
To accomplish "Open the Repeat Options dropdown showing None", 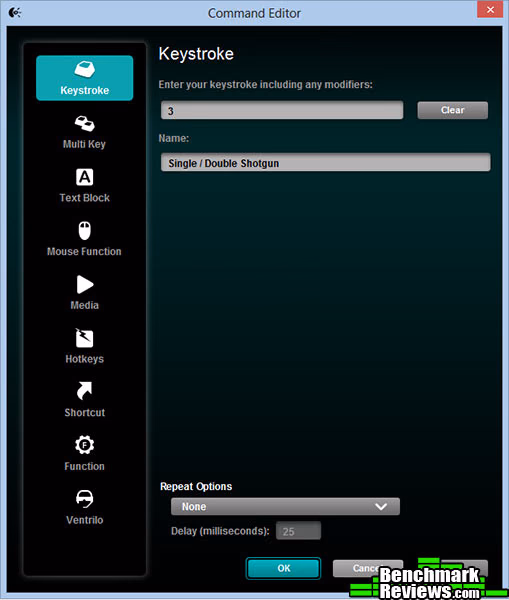I will coord(285,507).
